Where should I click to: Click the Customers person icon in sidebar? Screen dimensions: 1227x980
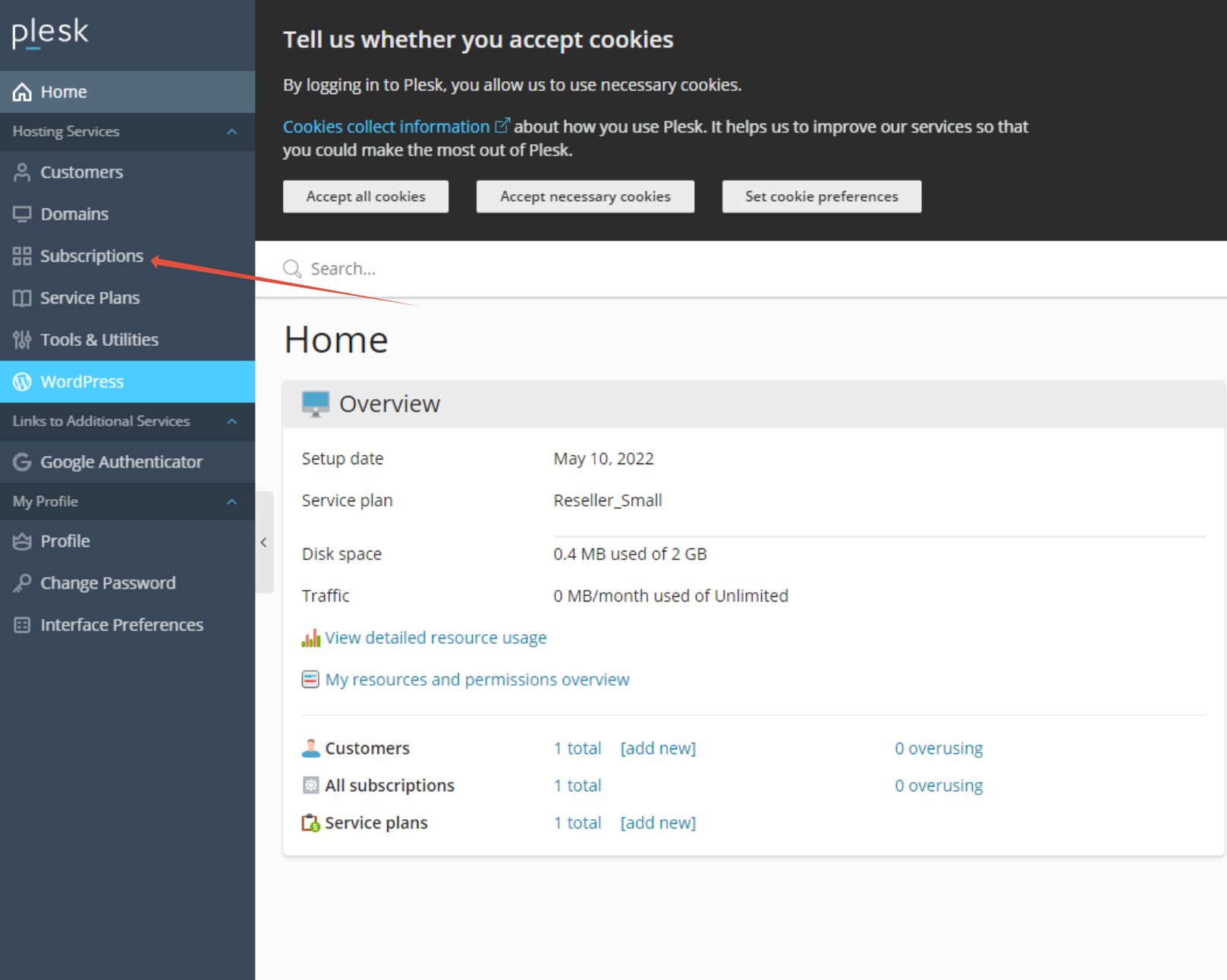tap(22, 172)
